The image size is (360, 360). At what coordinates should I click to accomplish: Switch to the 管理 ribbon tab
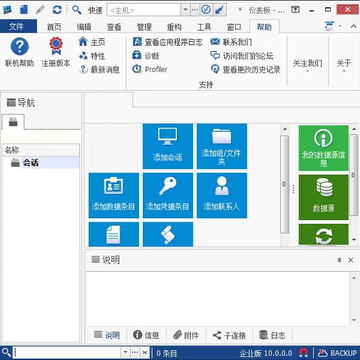point(144,27)
